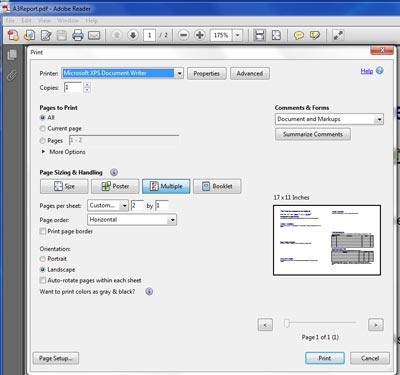Screen dimensions: 400x375
Task: Toggle Auto-rotate pages within each sheet
Action: pyautogui.click(x=43, y=280)
